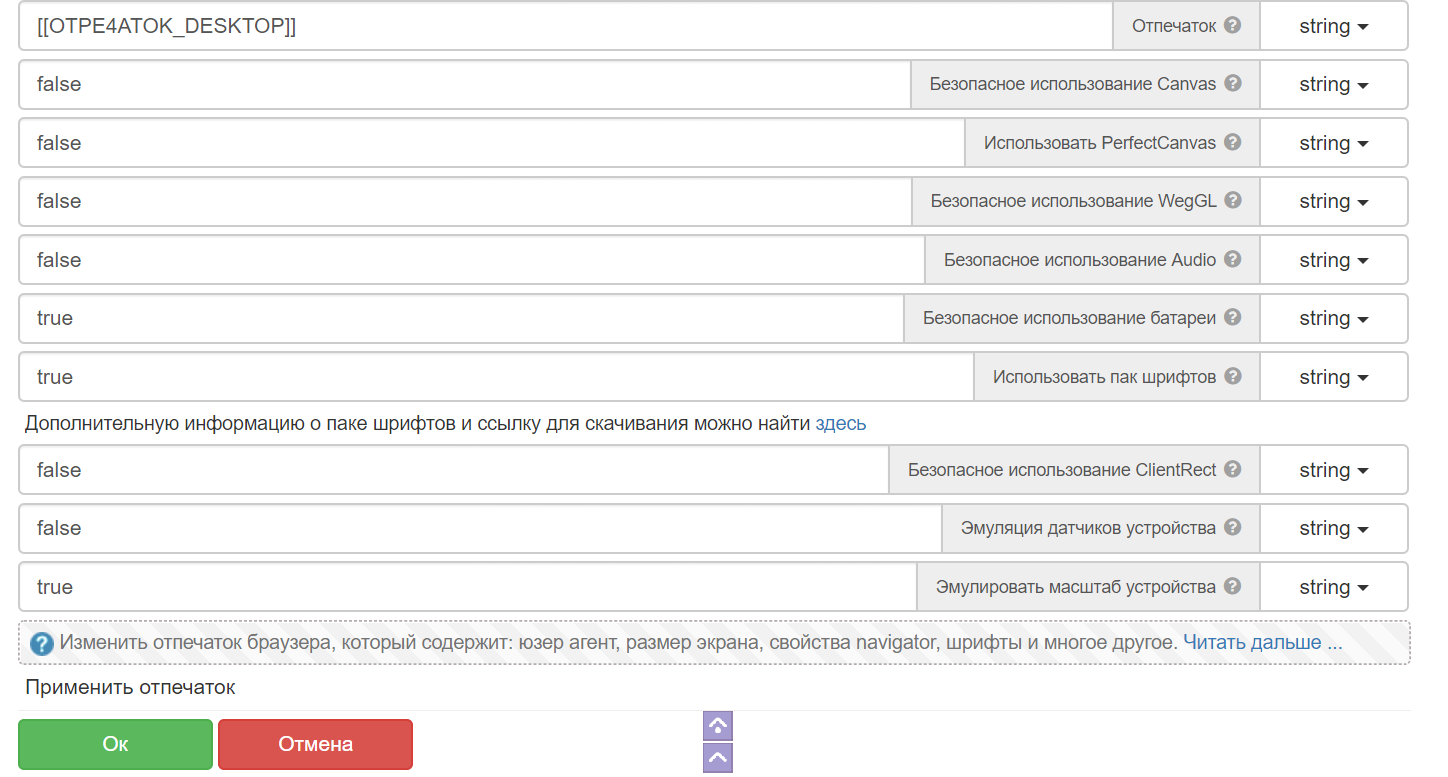This screenshot has width=1448, height=777.
Task: Click help icon for Использовать пак шрифтов
Action: tap(1232, 376)
